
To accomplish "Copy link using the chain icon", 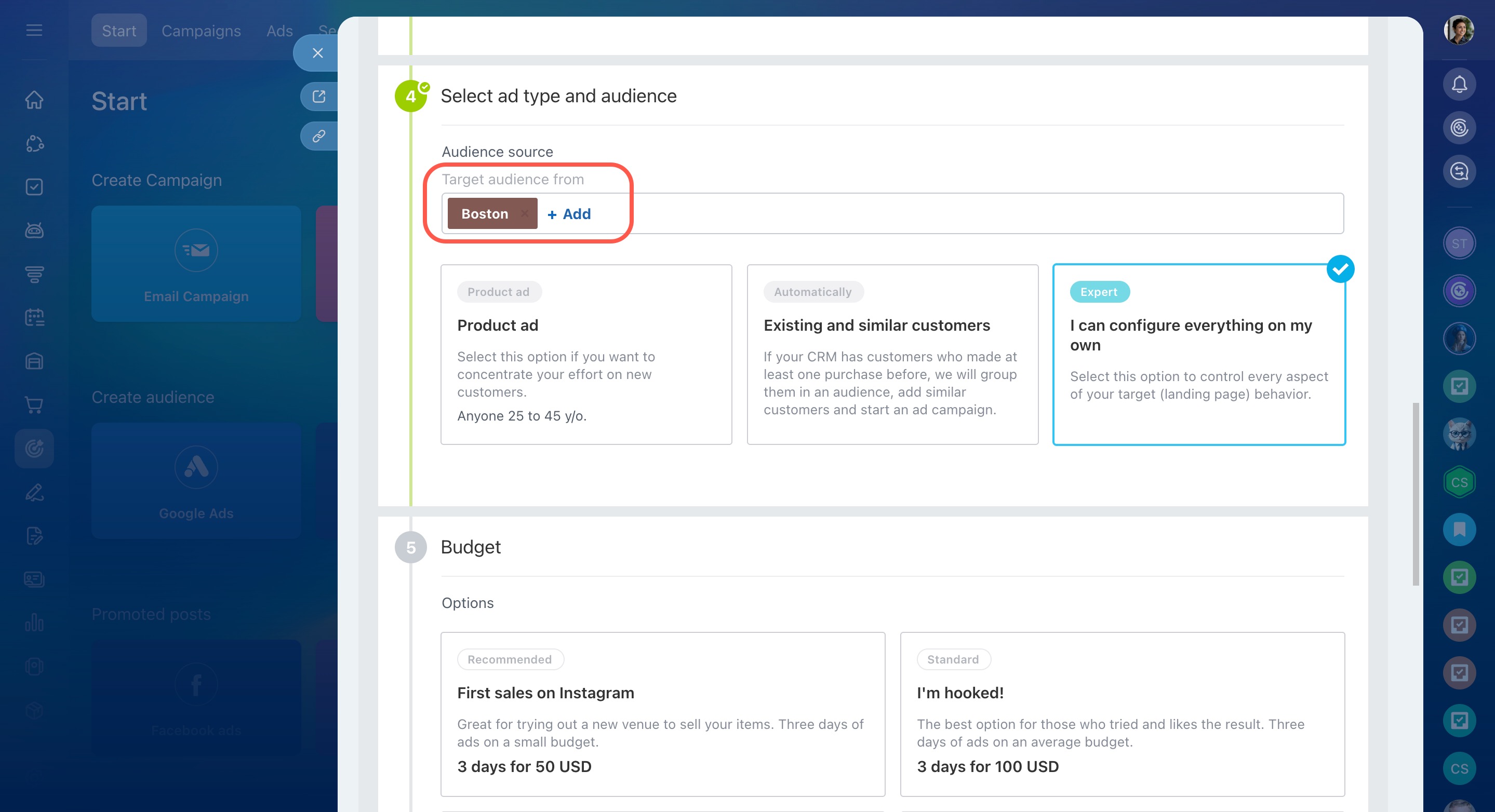I will tap(318, 137).
